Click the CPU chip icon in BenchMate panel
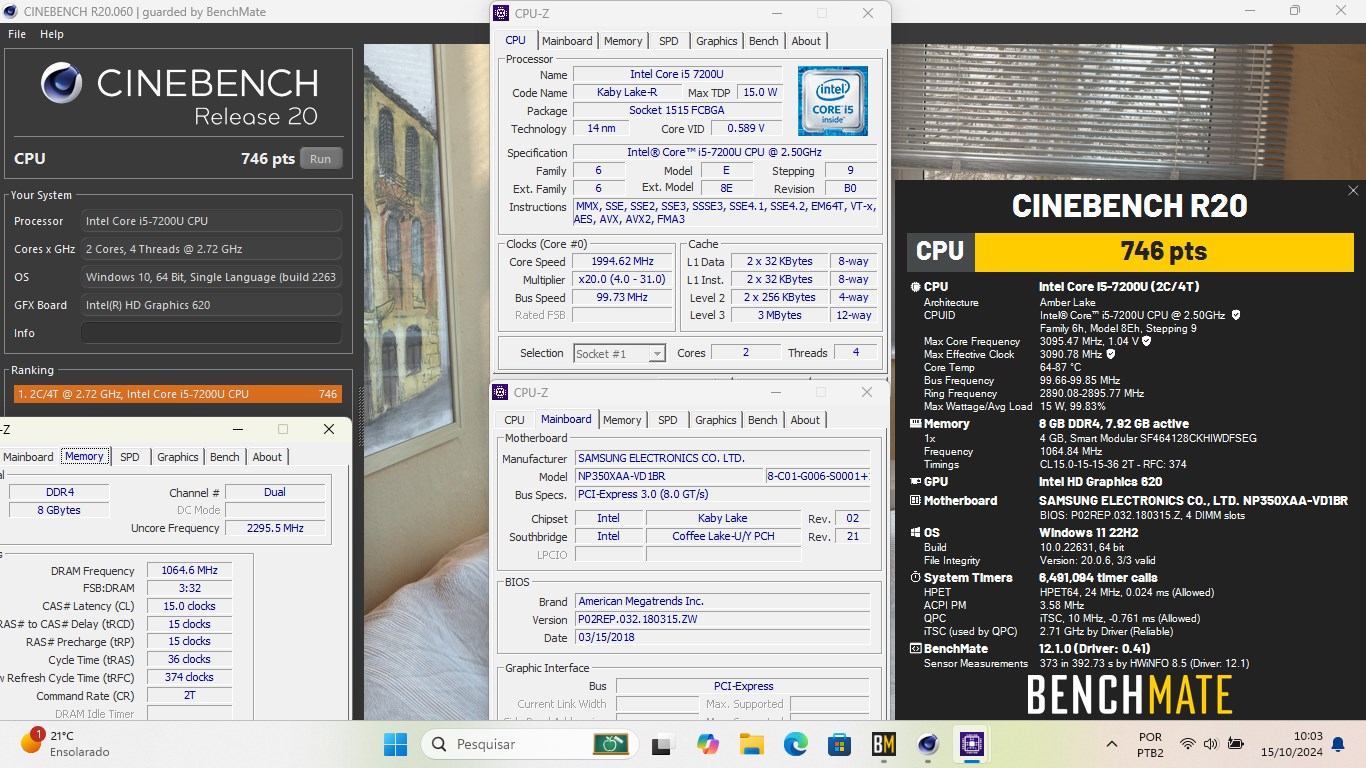 click(x=916, y=287)
